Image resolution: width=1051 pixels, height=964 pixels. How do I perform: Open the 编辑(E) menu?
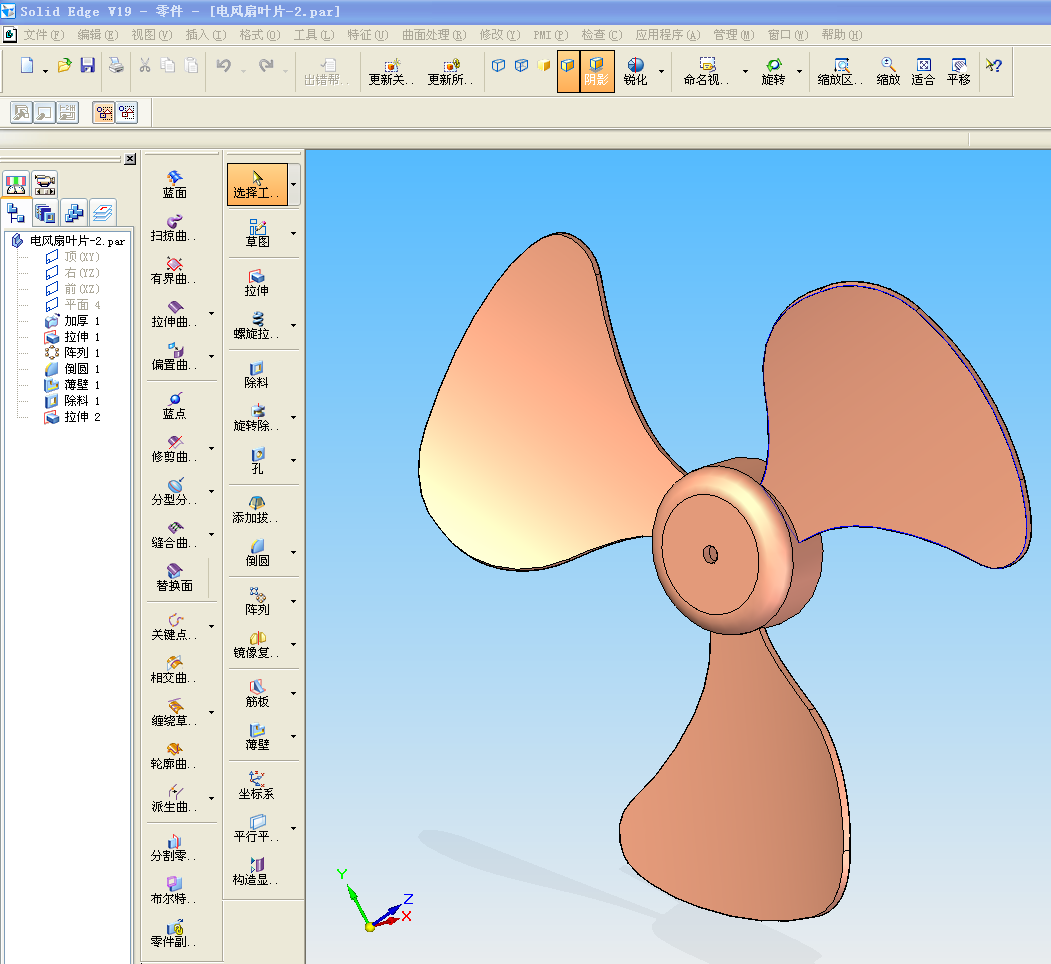pyautogui.click(x=97, y=35)
